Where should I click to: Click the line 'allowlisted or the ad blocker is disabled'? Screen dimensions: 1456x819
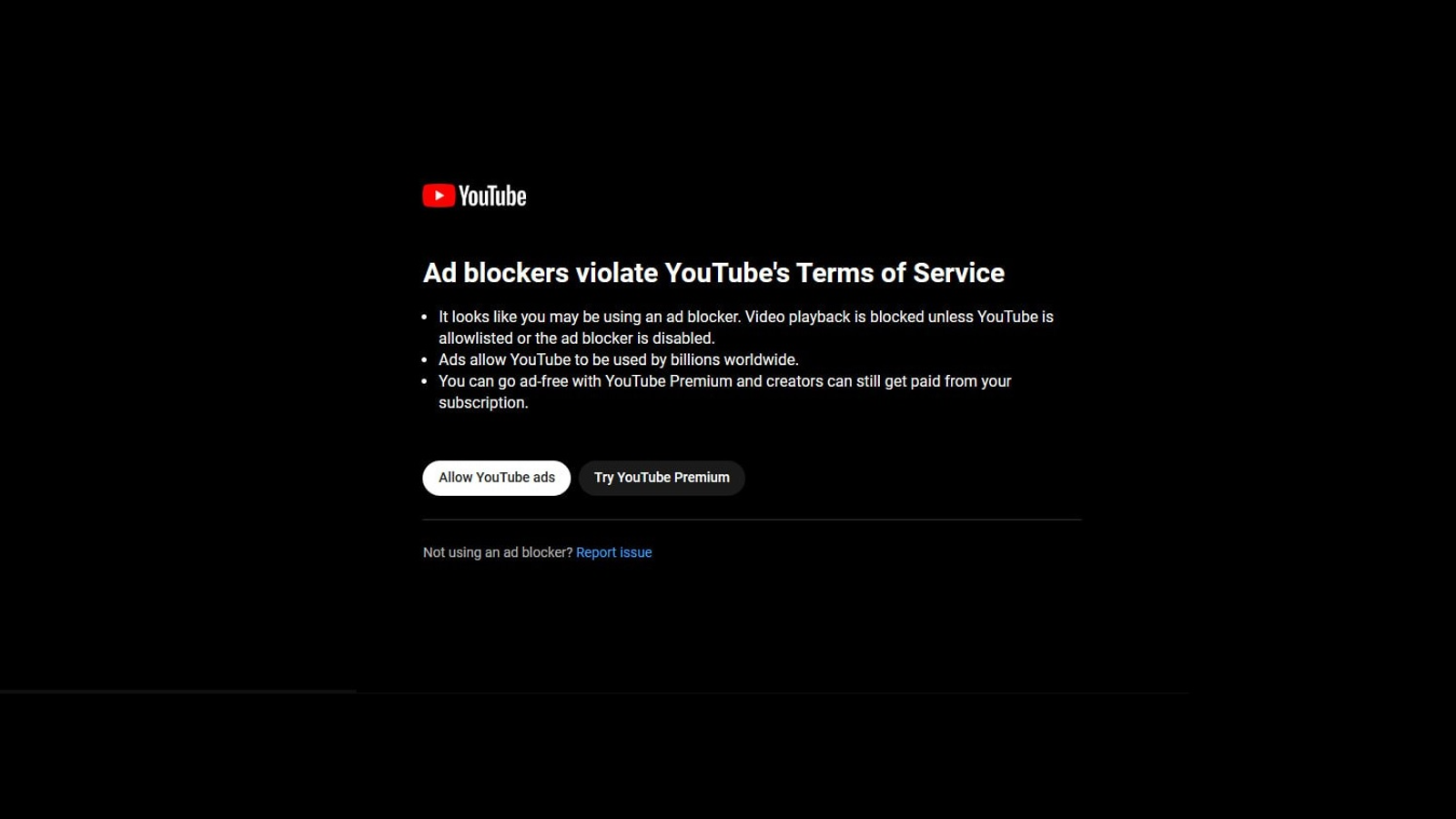pos(576,339)
